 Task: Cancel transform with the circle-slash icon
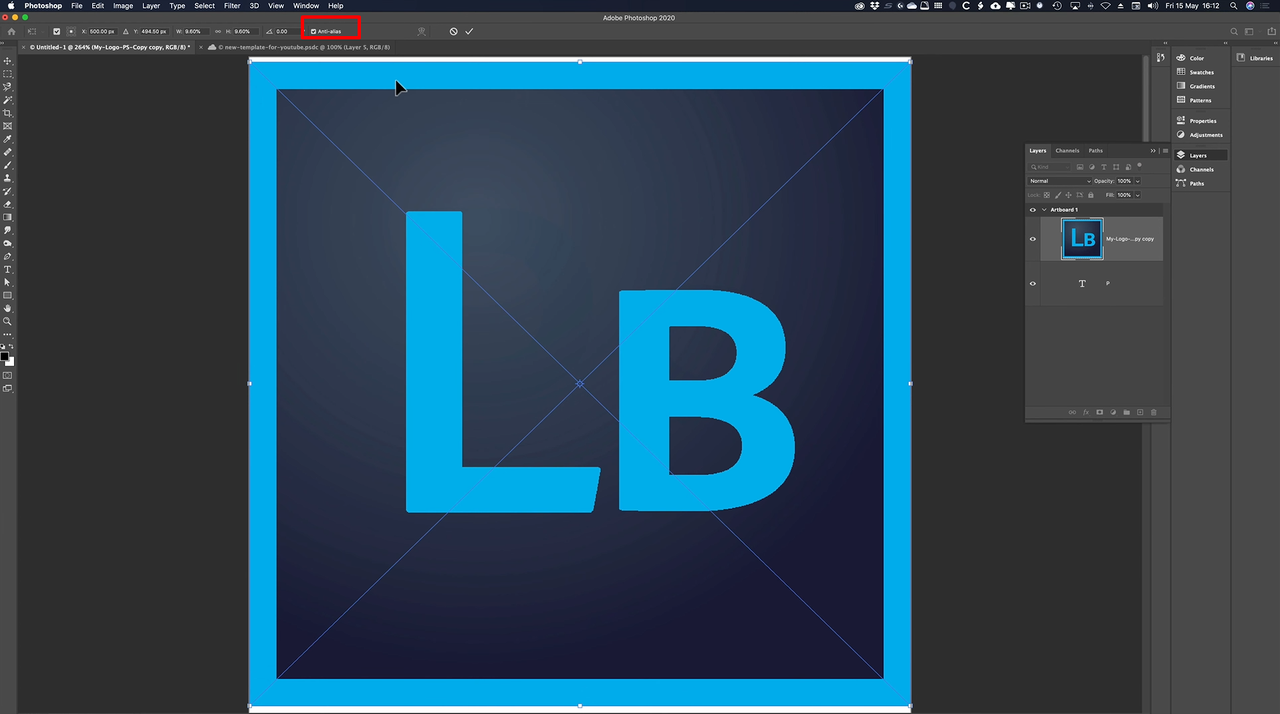coord(453,31)
